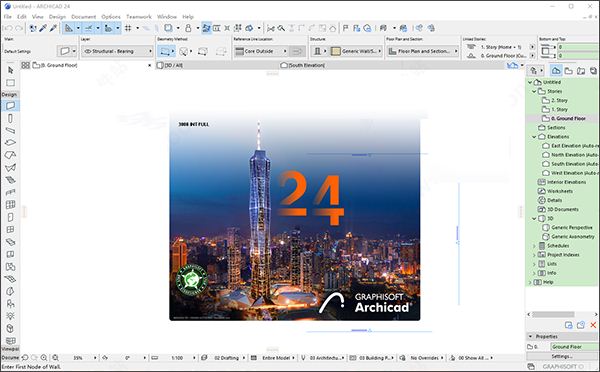The height and width of the screenshot is (372, 600).
Task: Click the Find and Select magnifier icon
Action: (281, 28)
